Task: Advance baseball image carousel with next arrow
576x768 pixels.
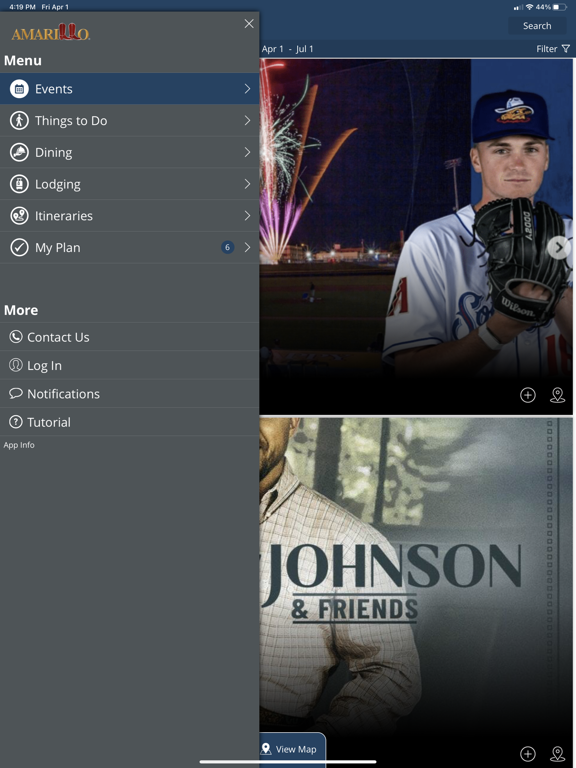Action: (x=559, y=248)
